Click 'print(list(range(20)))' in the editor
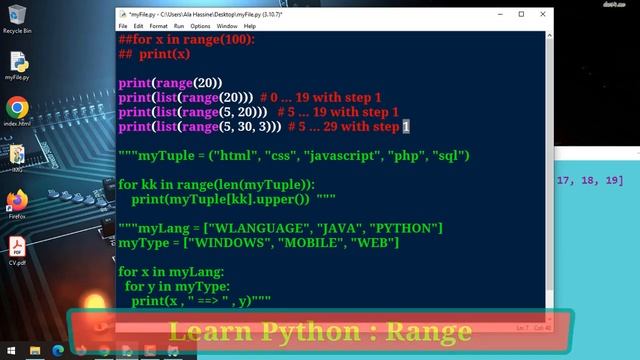 tap(186, 98)
